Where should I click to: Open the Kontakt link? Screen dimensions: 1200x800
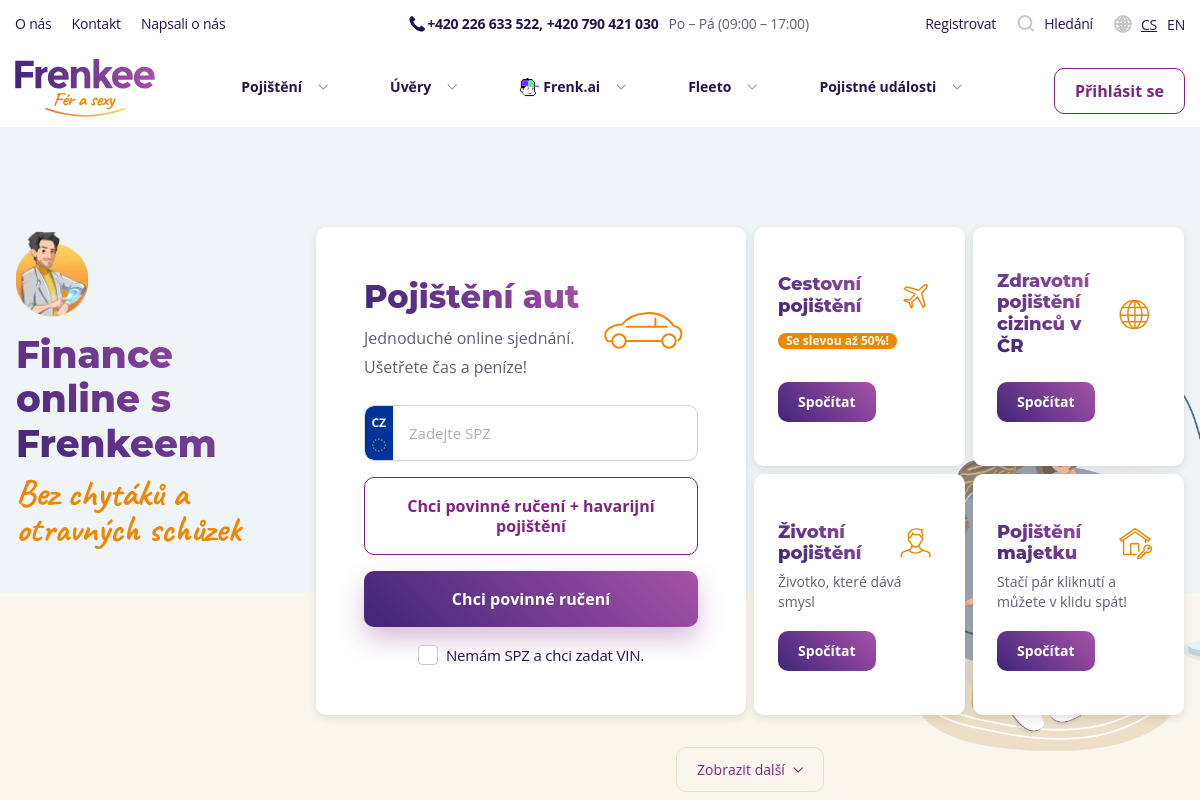click(96, 24)
